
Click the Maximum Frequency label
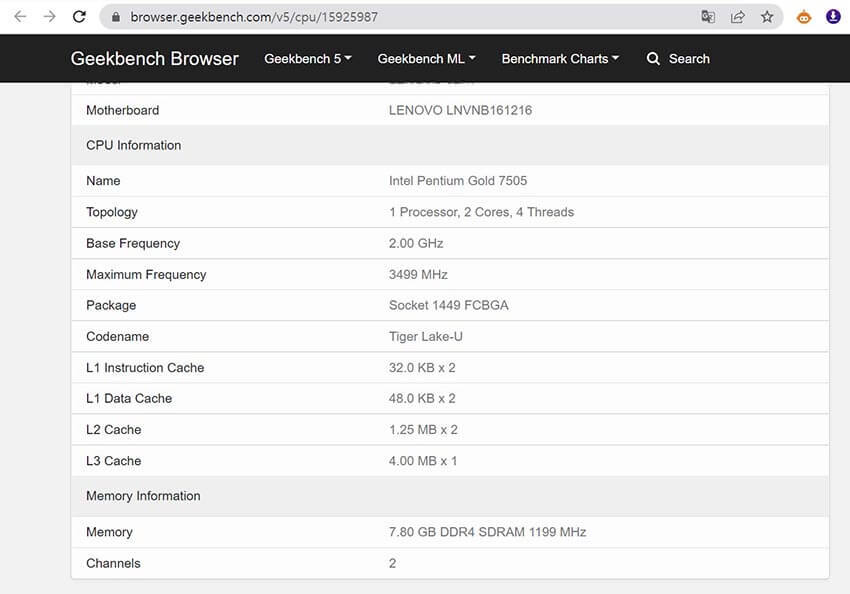pyautogui.click(x=146, y=275)
